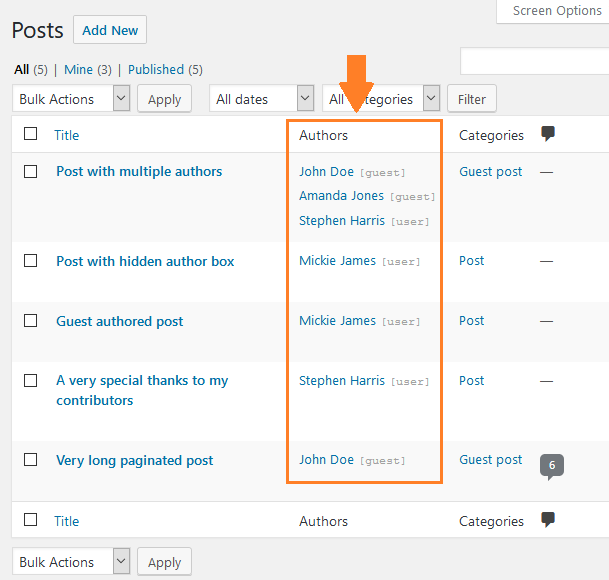Open the 6 comments bubble badge
This screenshot has width=609, height=580.
[x=551, y=465]
